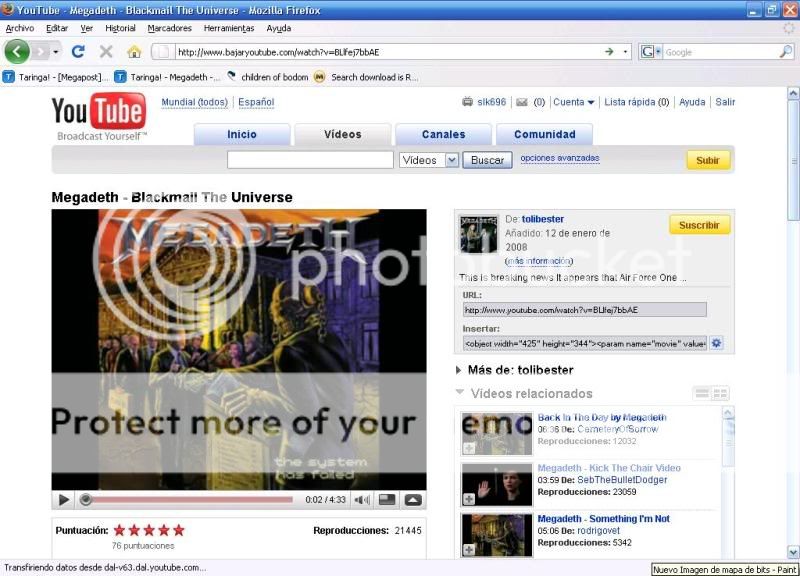Click the Buscar button
Viewport: 800px width, 576px height.
tap(487, 160)
